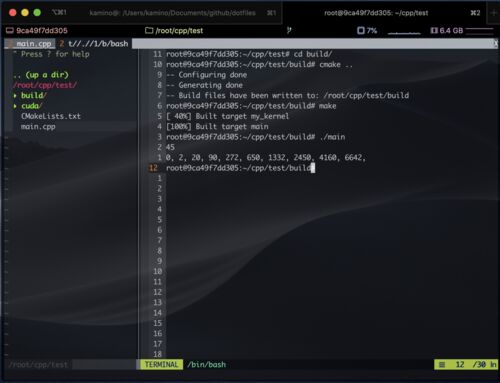Click the '-- Generating done' output line

click(204, 85)
